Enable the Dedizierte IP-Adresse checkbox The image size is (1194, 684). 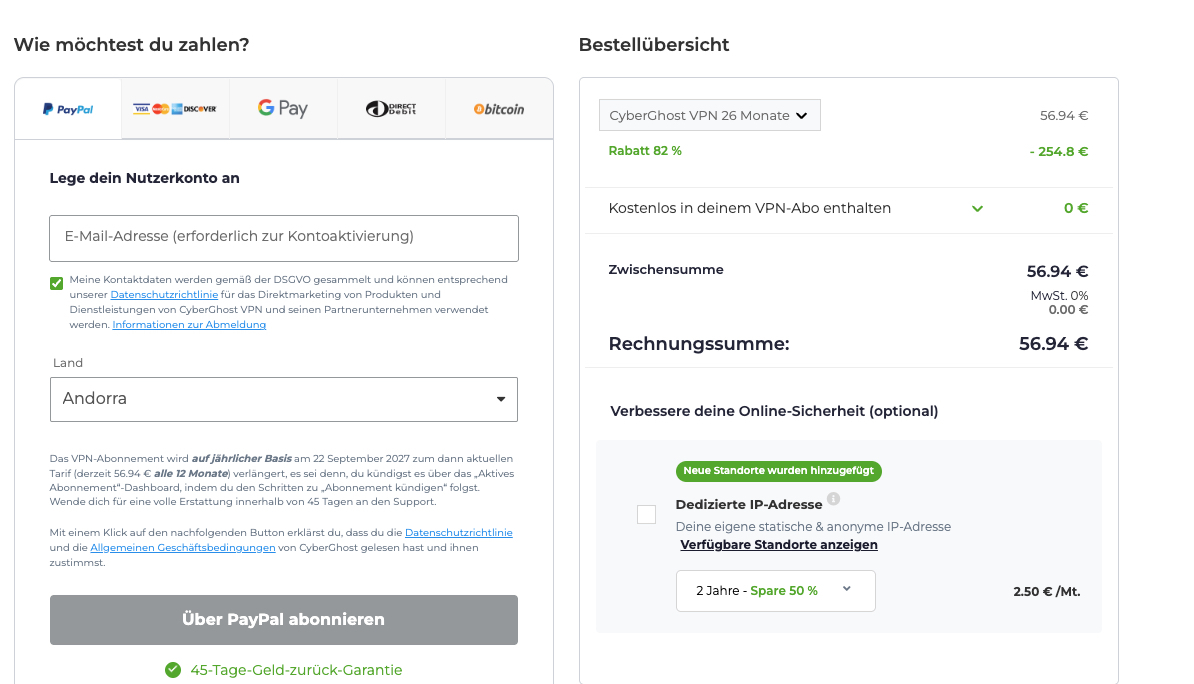646,515
